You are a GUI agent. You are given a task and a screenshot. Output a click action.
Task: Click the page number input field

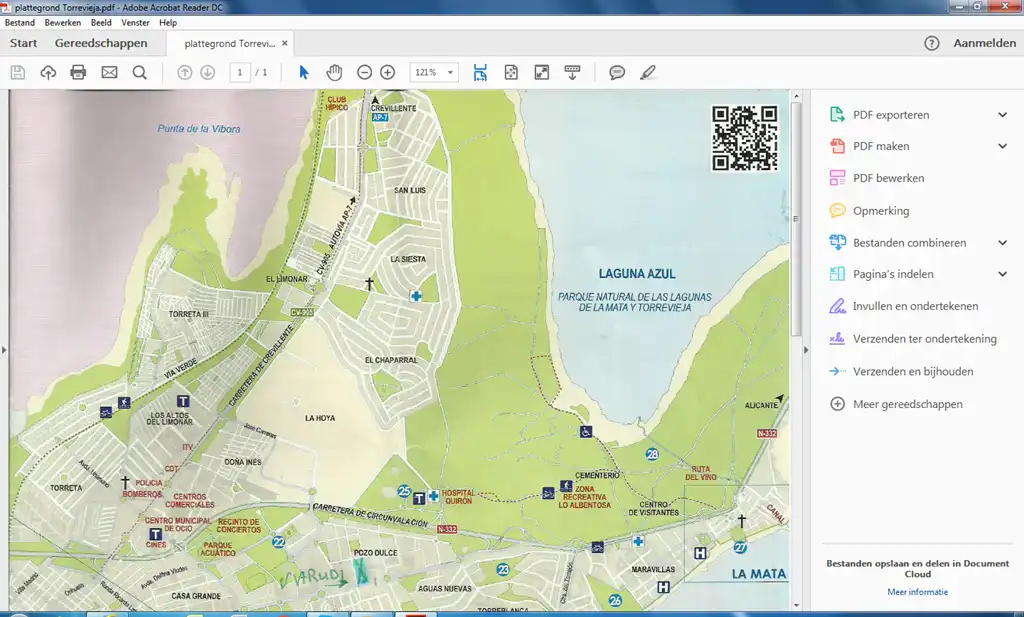(x=240, y=72)
